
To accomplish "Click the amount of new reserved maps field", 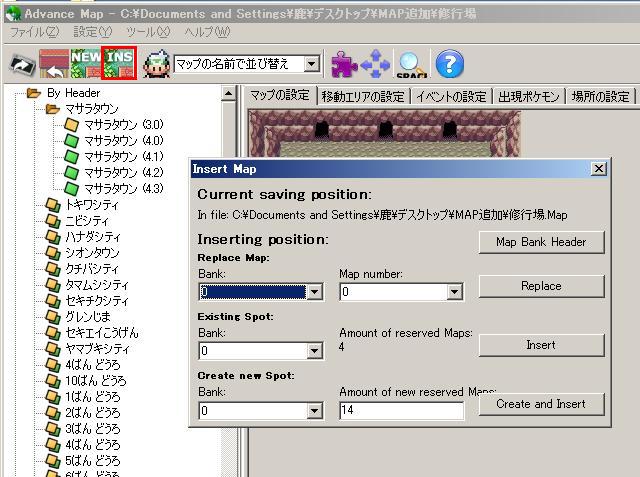I will click(400, 410).
